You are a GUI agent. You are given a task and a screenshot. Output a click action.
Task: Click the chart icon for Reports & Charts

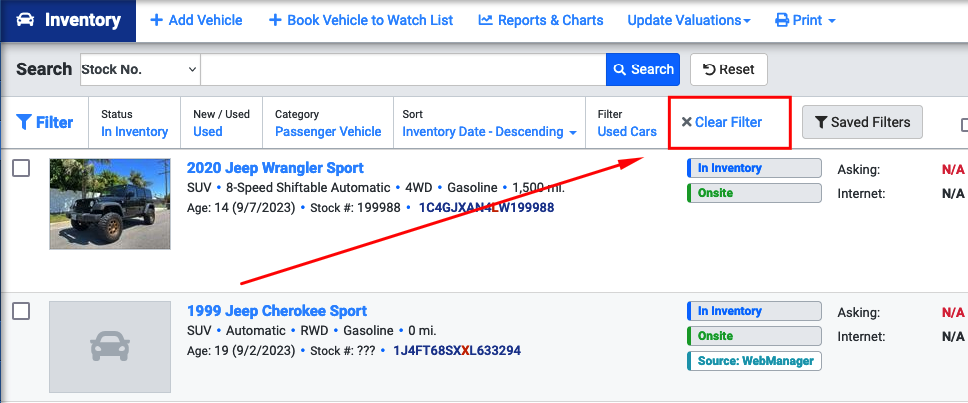(485, 20)
